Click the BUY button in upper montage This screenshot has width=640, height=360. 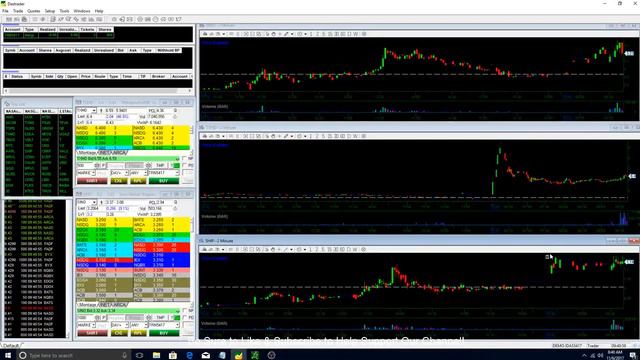coord(164,180)
